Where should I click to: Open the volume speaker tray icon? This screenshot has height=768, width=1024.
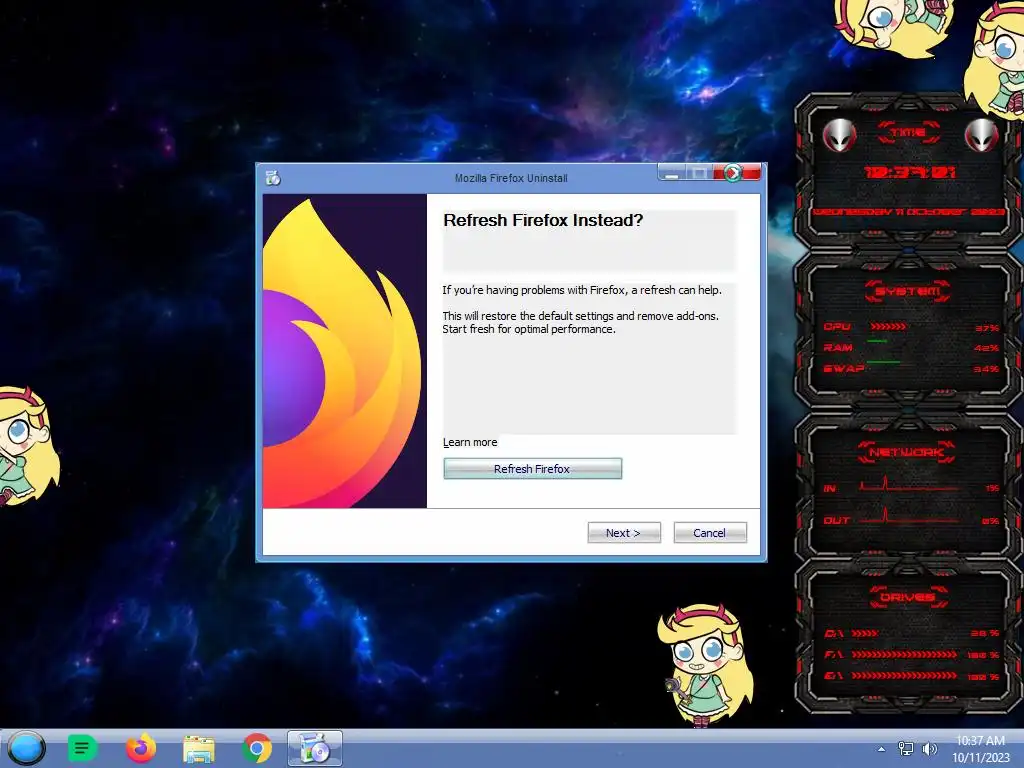click(x=929, y=749)
